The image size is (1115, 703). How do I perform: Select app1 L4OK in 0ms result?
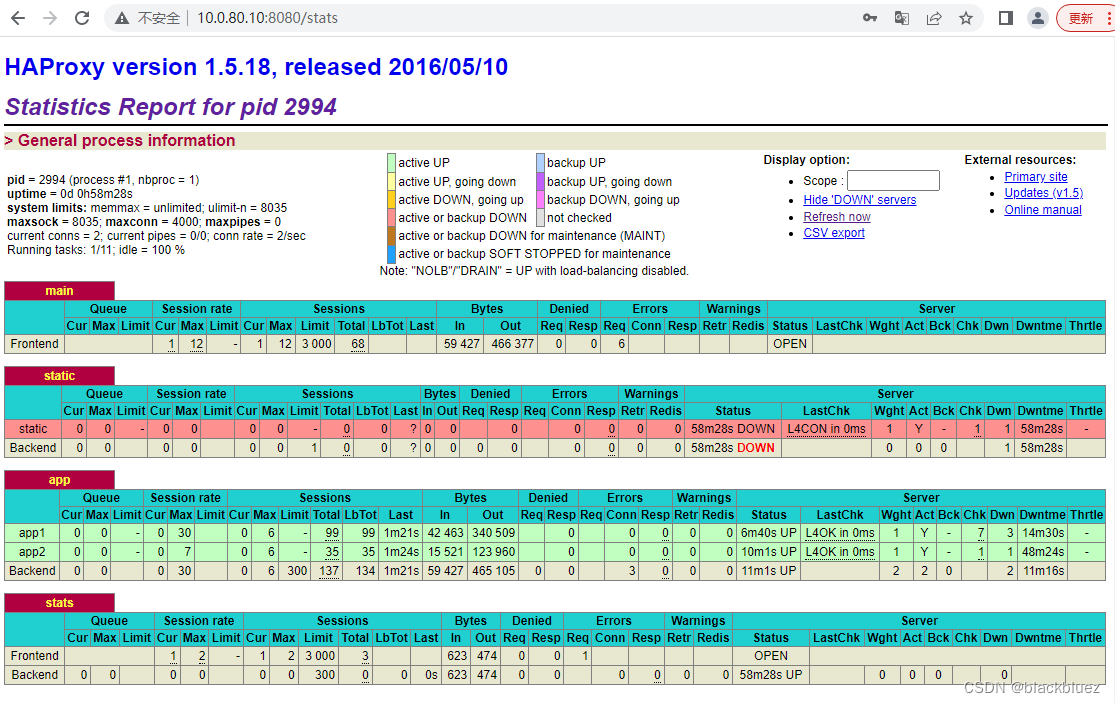(840, 533)
